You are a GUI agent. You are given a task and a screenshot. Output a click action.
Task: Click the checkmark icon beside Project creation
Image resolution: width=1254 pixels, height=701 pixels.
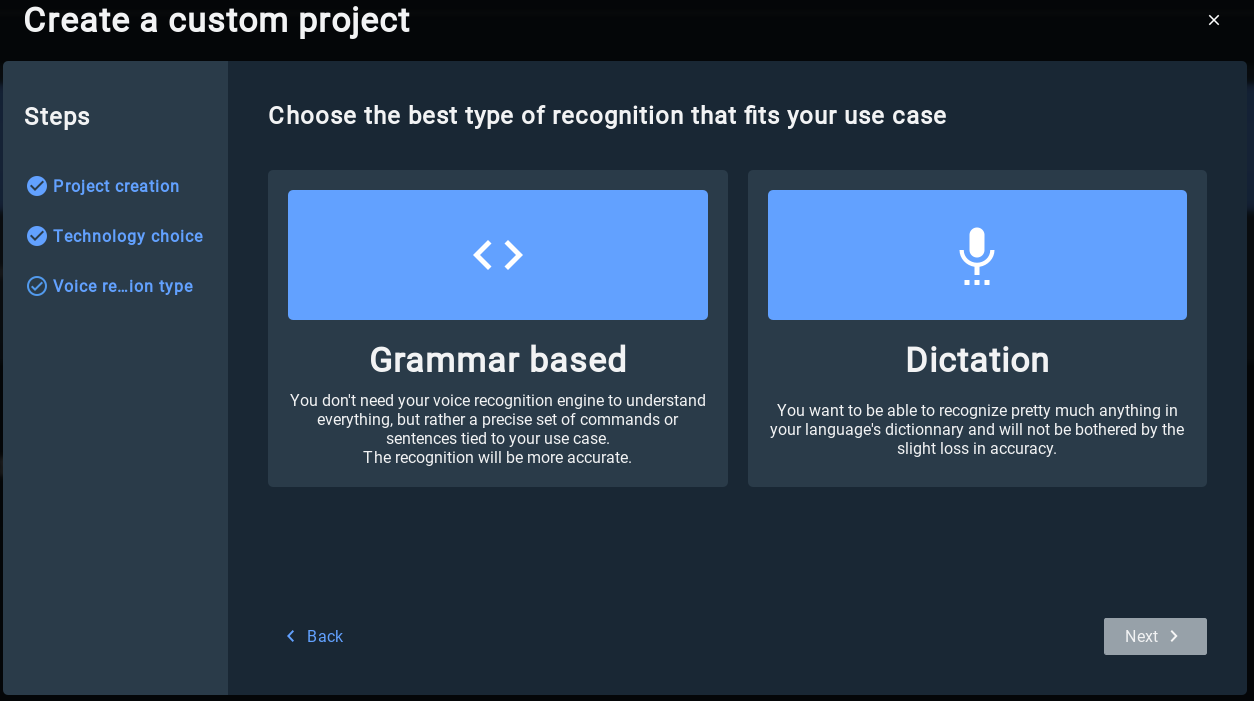pyautogui.click(x=37, y=186)
